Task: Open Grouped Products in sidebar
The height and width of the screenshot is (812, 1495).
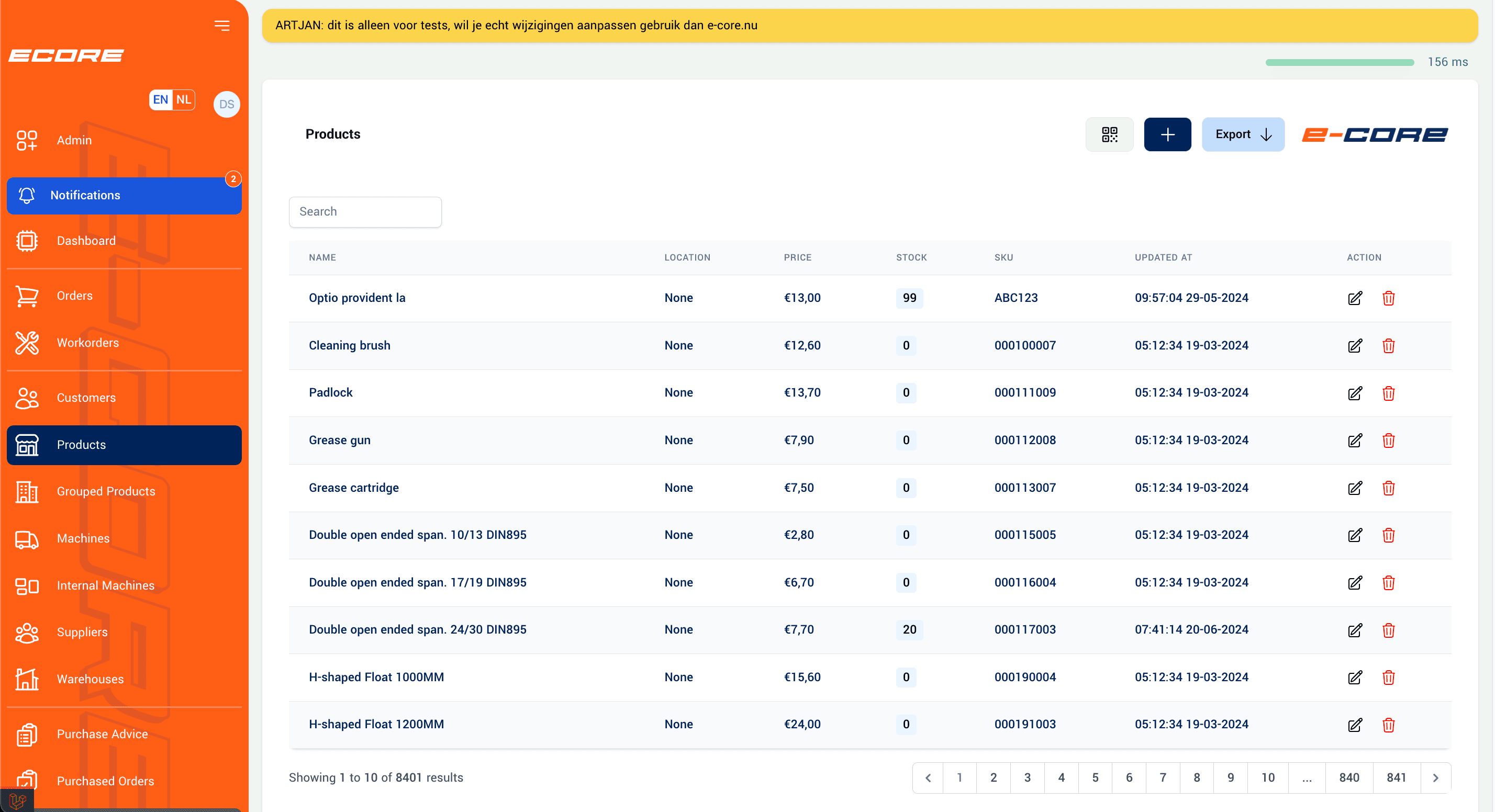Action: click(x=124, y=492)
